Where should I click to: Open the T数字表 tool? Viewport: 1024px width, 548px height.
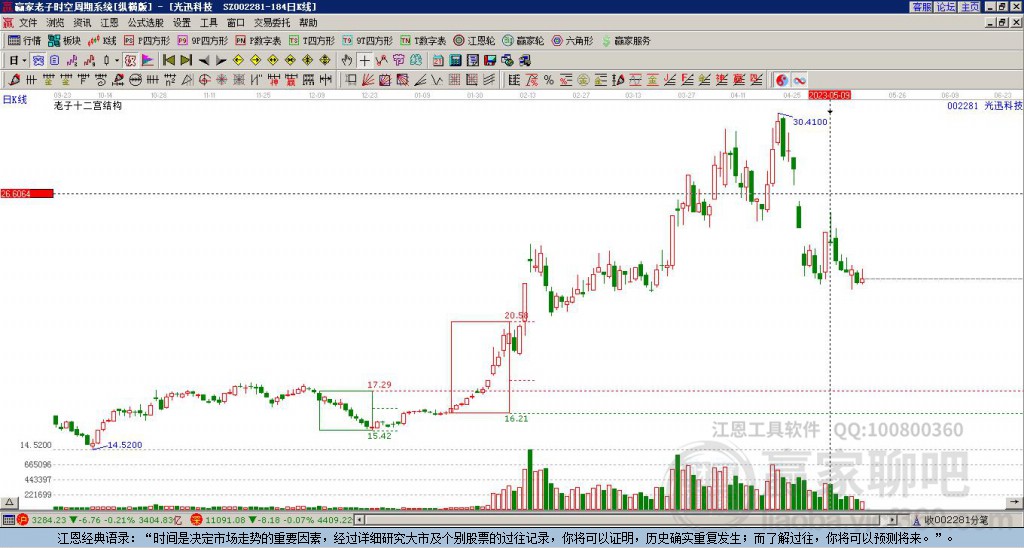[423, 40]
